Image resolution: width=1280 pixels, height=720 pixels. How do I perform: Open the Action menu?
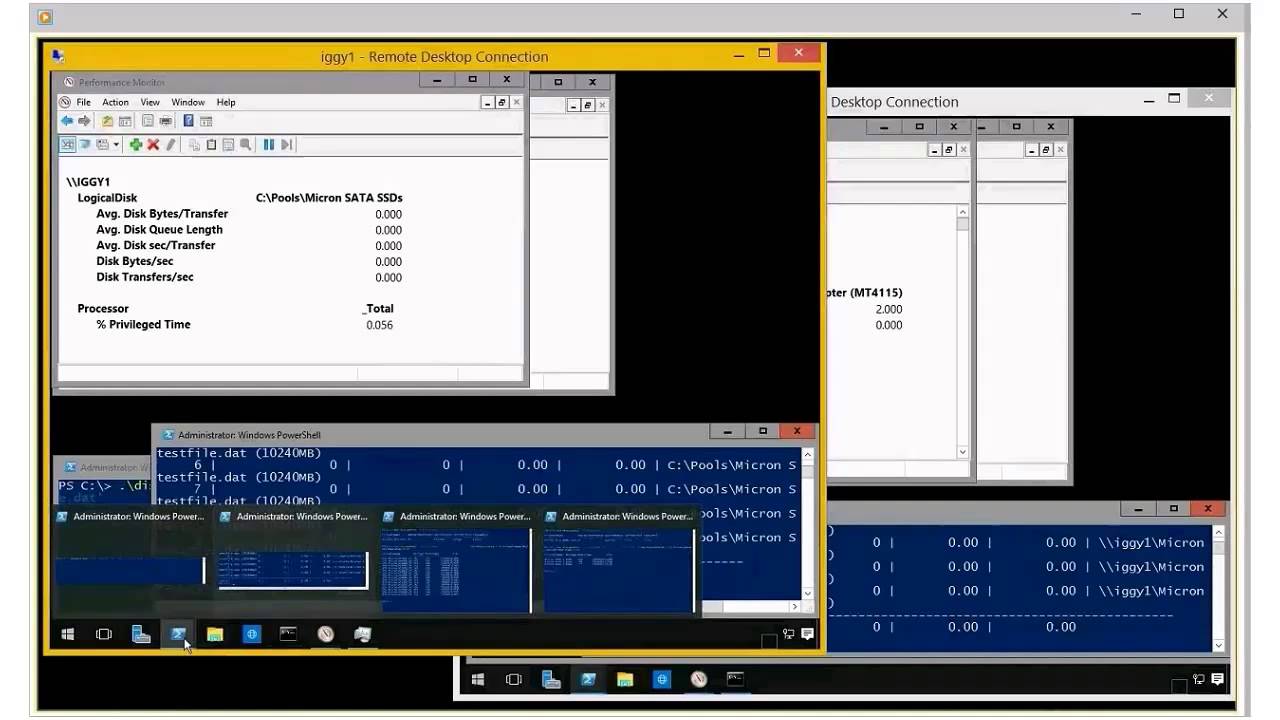click(115, 102)
